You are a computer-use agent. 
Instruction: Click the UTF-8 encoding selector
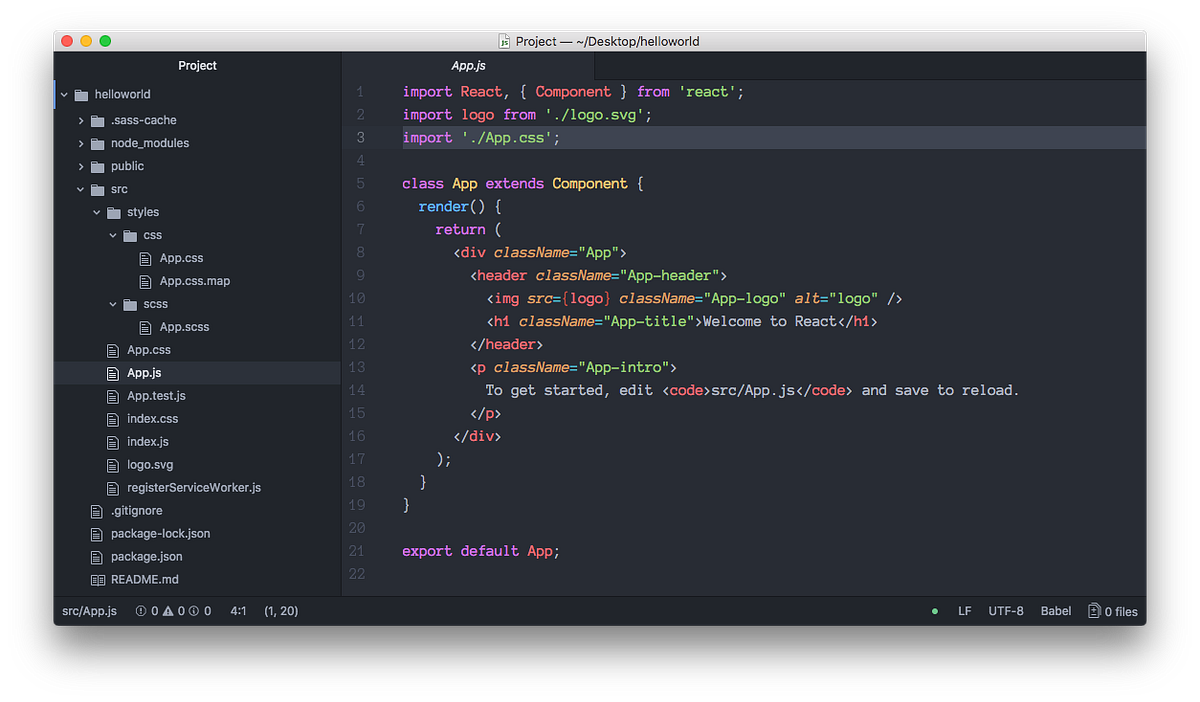coord(1006,610)
